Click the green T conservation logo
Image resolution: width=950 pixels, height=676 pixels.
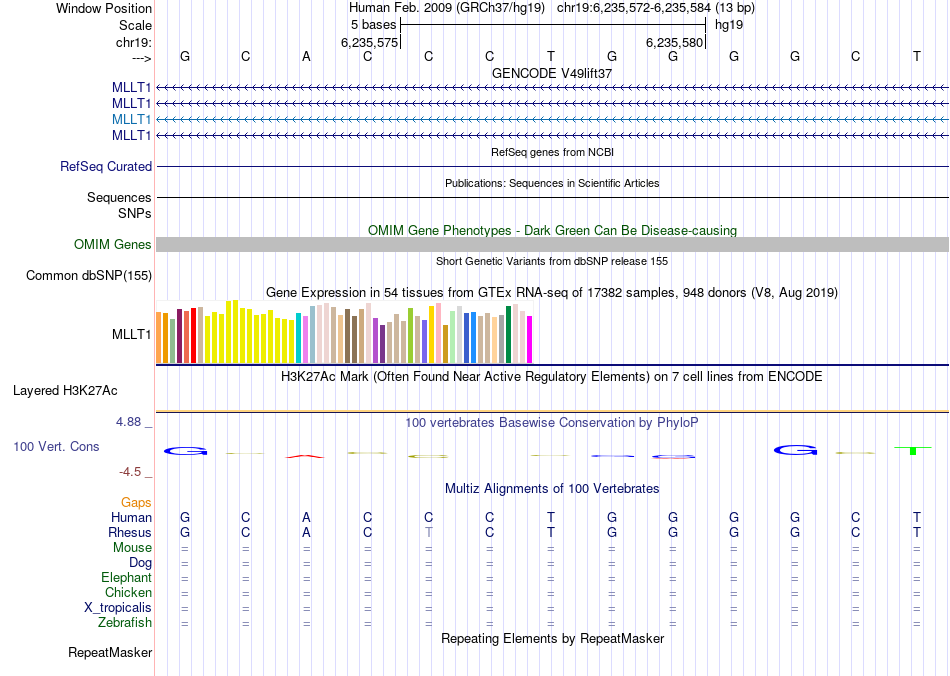(x=913, y=450)
